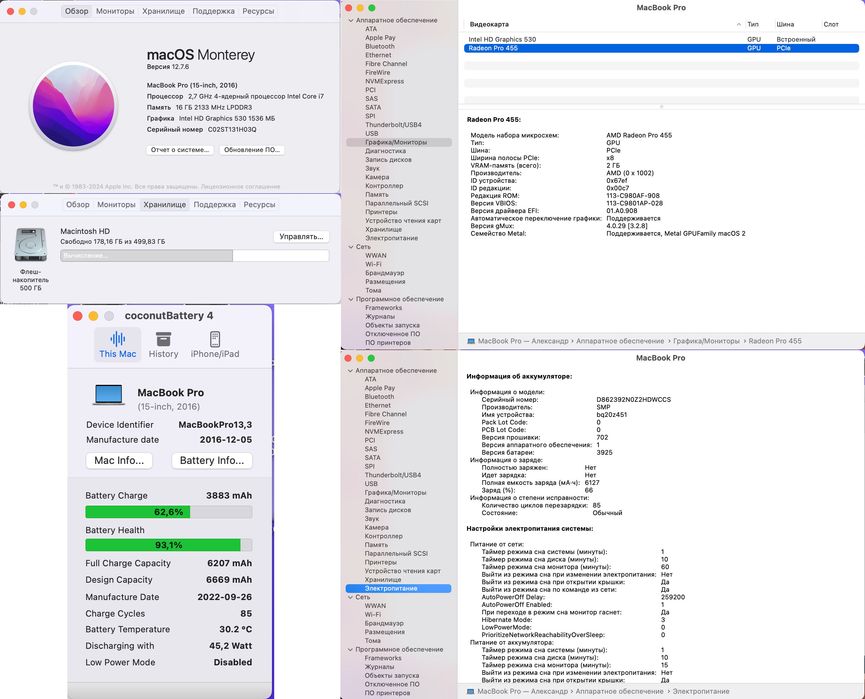Collapse Программное обеспечение in power window sidebar
The image size is (865, 699).
350,649
